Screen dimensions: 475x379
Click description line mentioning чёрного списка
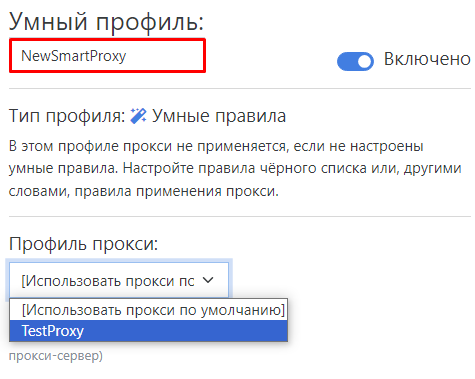(235, 168)
